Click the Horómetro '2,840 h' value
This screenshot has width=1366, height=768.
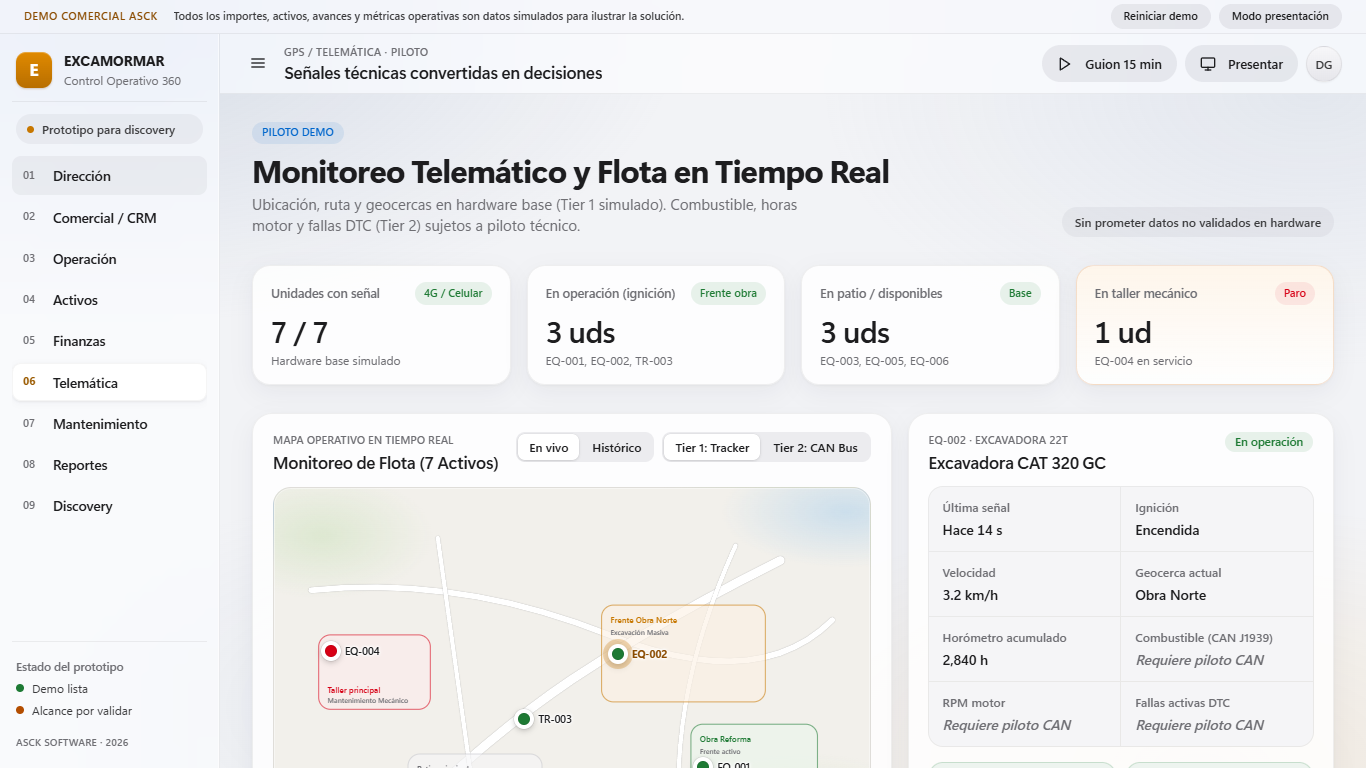pyautogui.click(x=965, y=660)
